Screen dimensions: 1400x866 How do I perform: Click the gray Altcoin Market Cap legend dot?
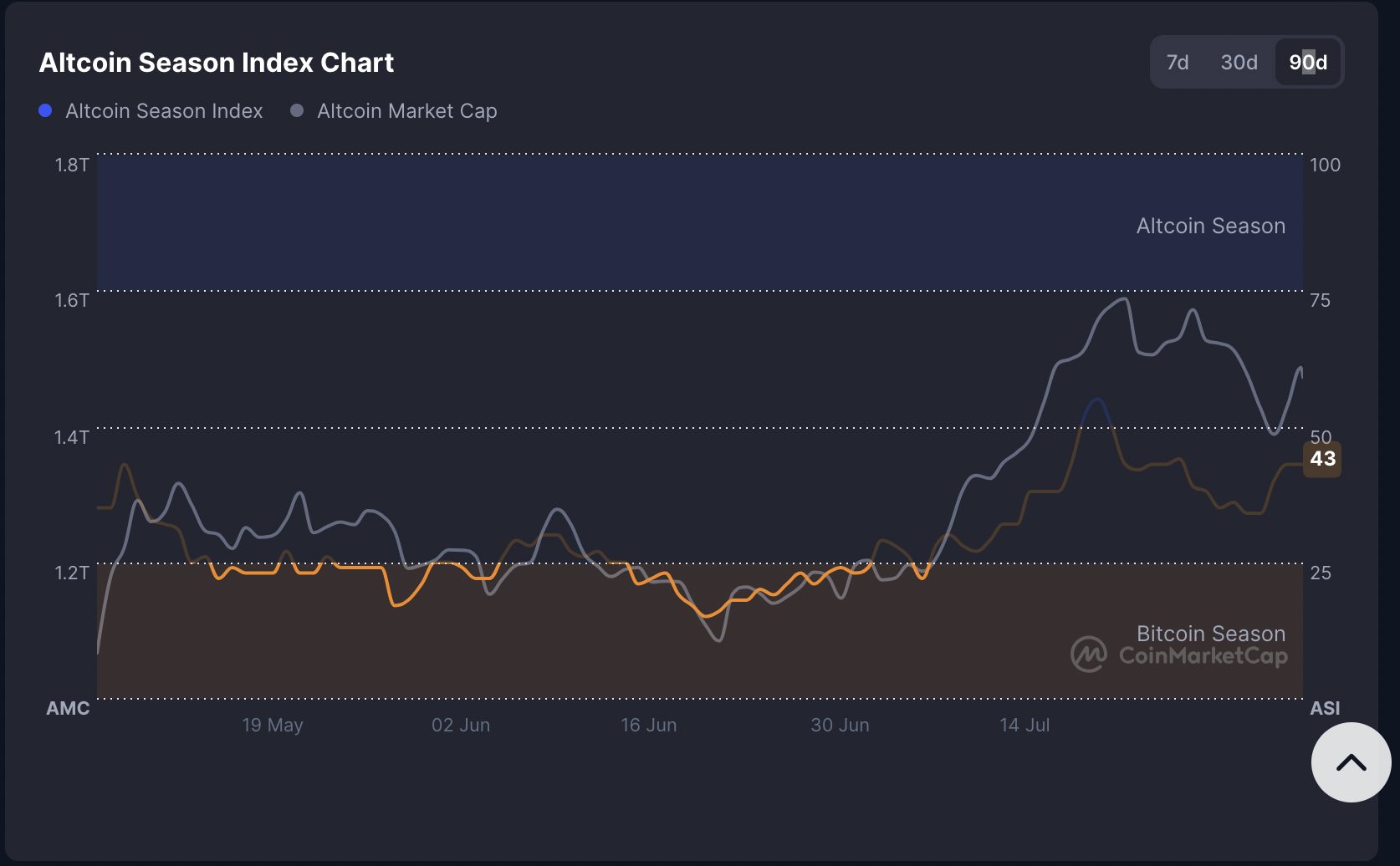(x=295, y=110)
